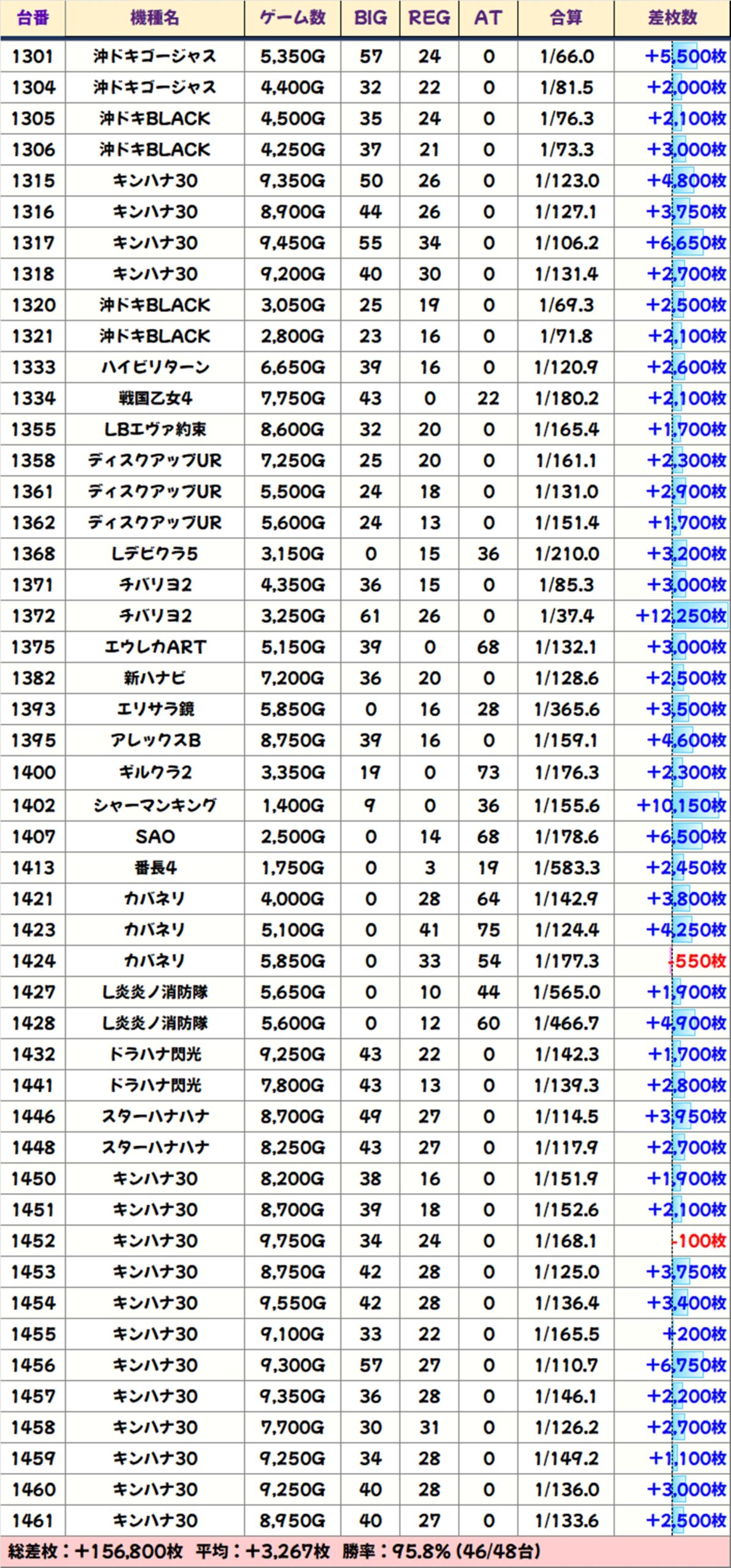
Task: Select machine number 1301 cell
Action: (x=33, y=56)
